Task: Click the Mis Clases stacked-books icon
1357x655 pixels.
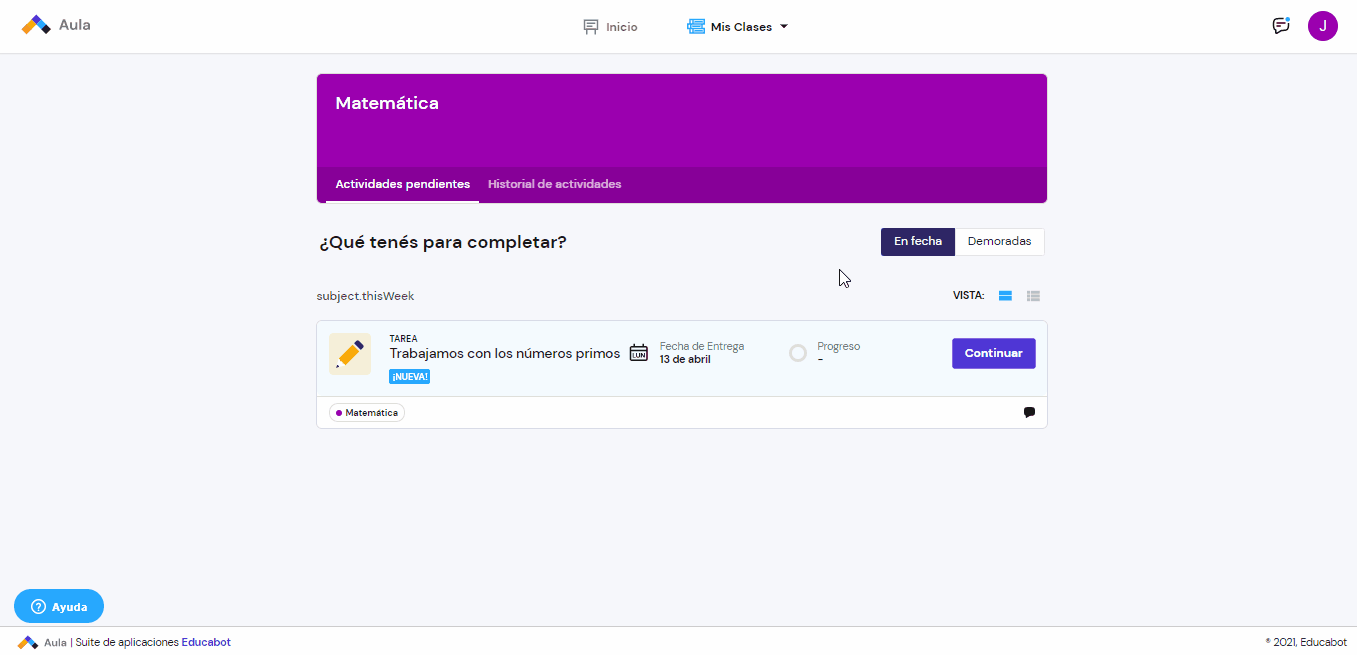Action: (x=696, y=27)
